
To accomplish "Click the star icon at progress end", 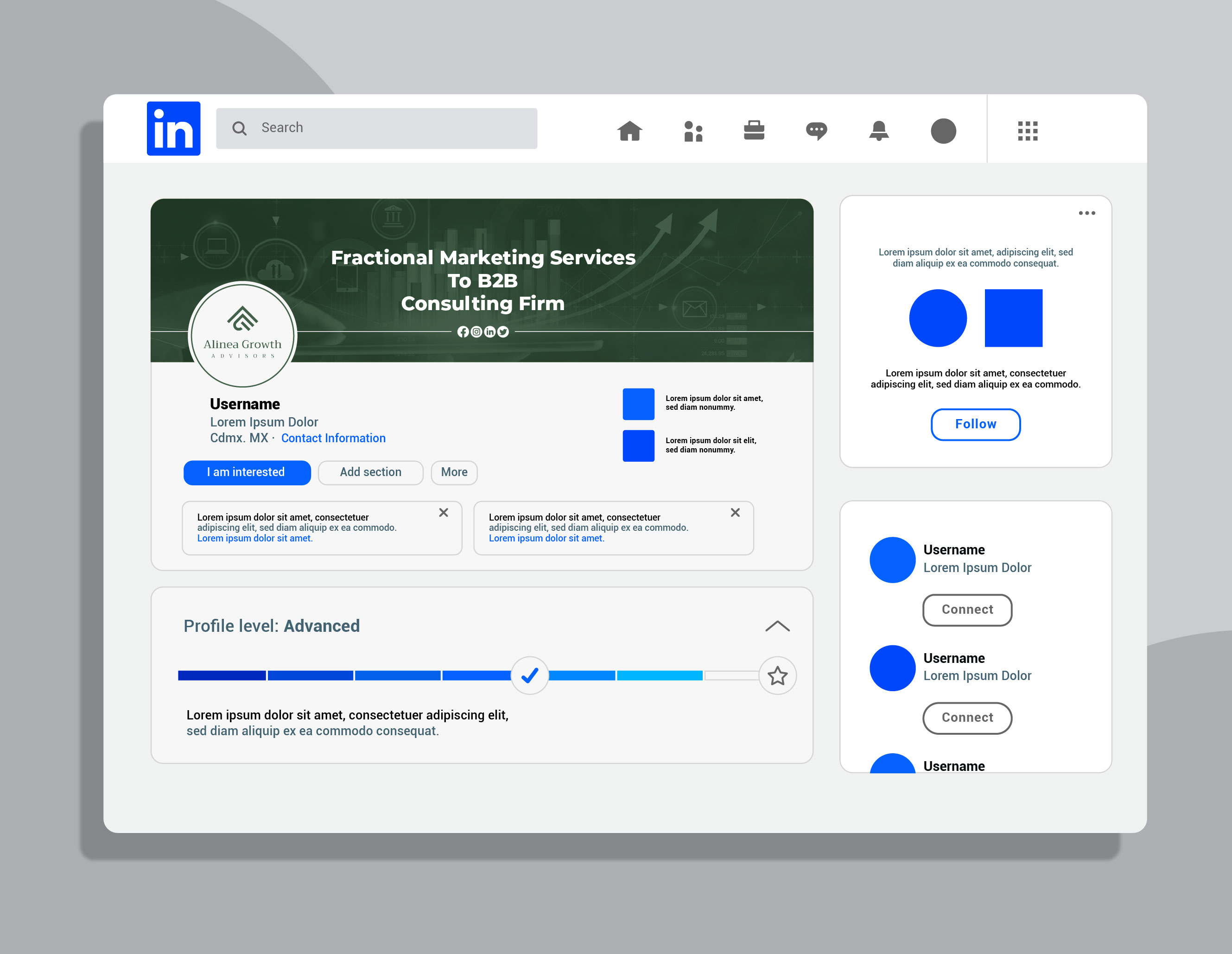I will click(x=777, y=675).
